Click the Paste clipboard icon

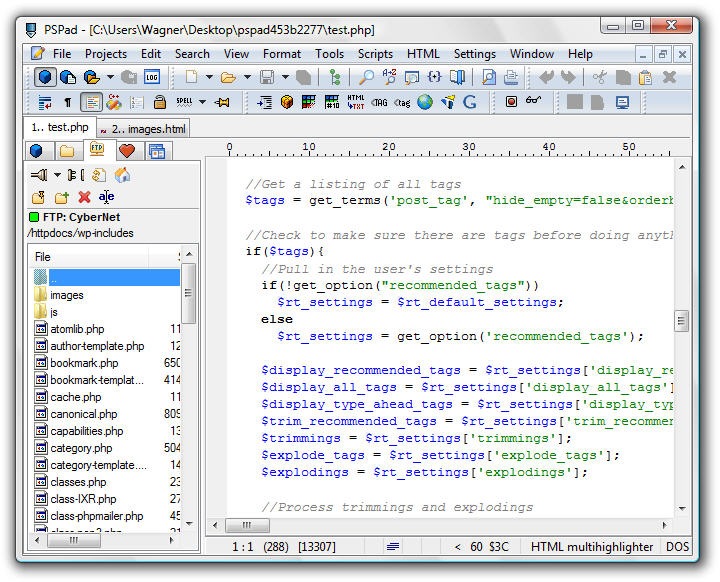pyautogui.click(x=645, y=77)
